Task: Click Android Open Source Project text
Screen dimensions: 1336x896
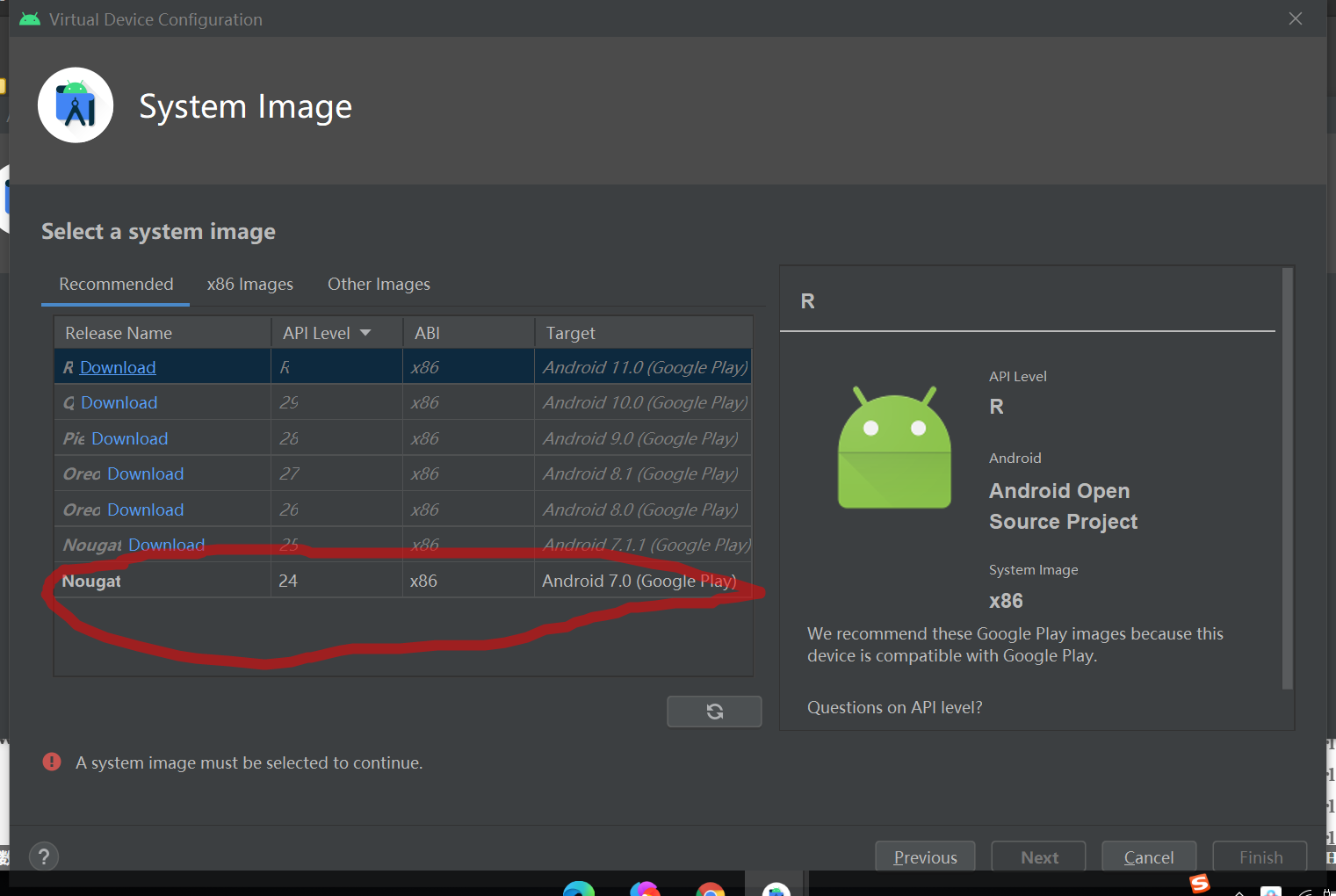Action: (x=1063, y=506)
